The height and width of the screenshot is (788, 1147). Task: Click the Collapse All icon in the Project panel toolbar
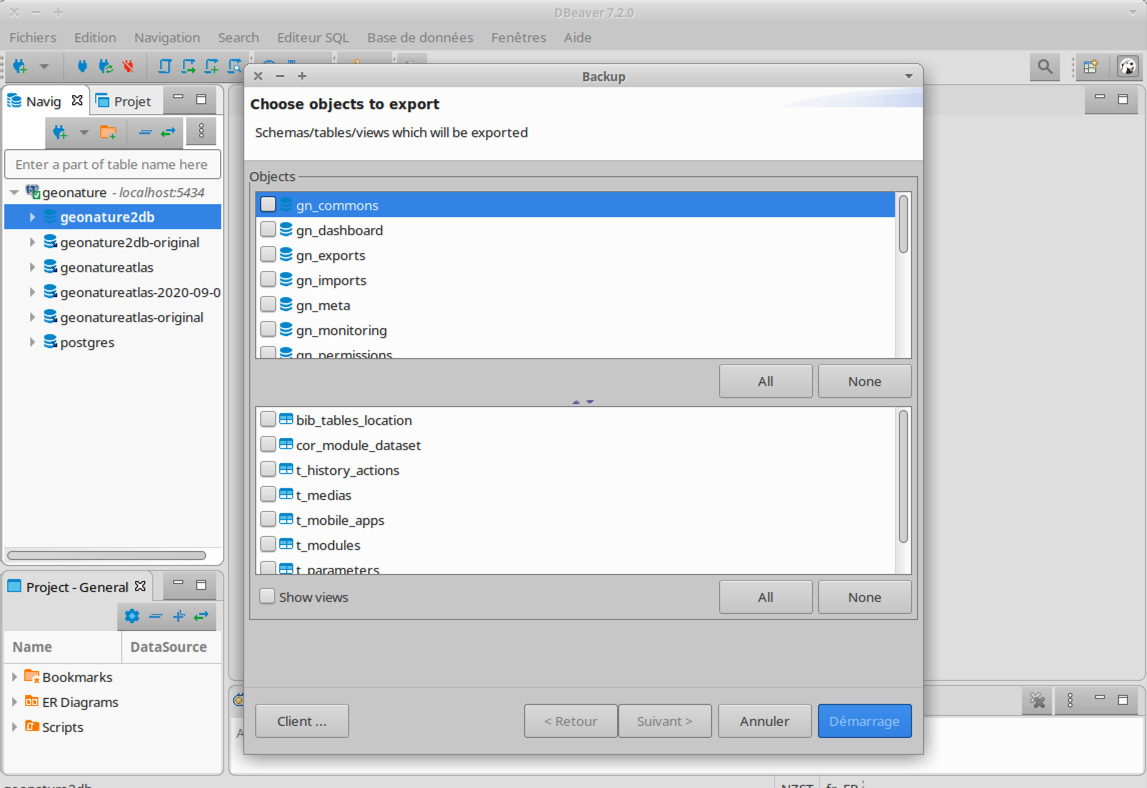pos(155,616)
